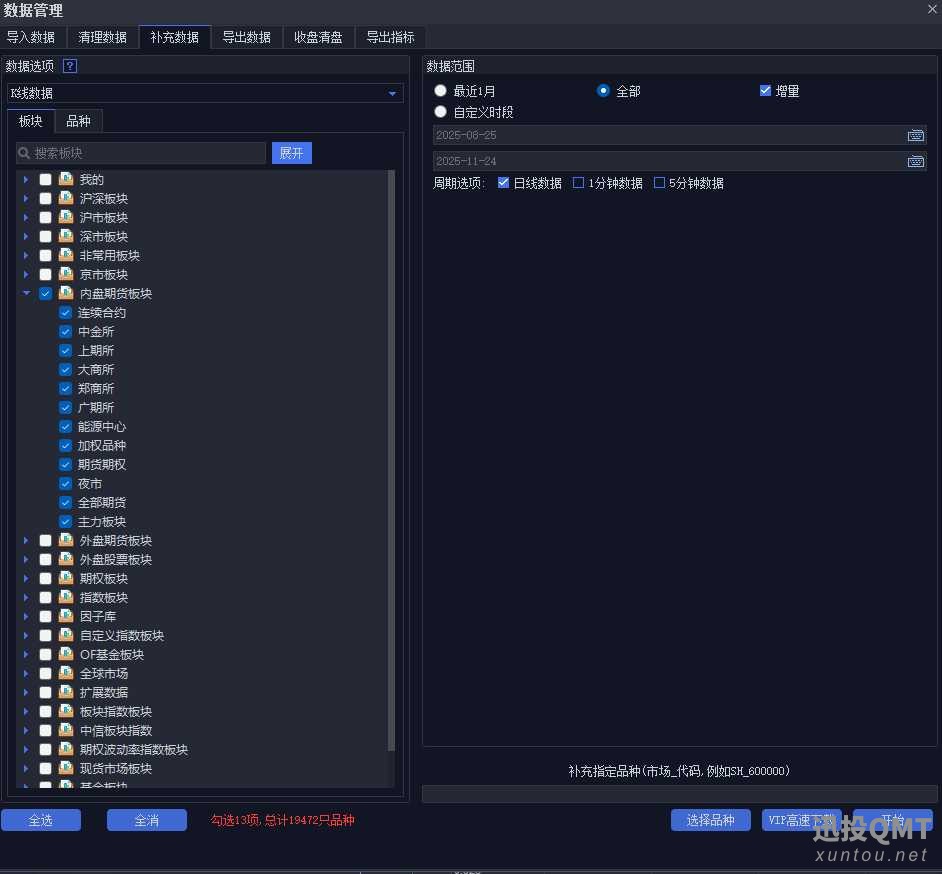Click the 补充指定品种 code input field
Image resolution: width=942 pixels, height=874 pixels.
679,794
